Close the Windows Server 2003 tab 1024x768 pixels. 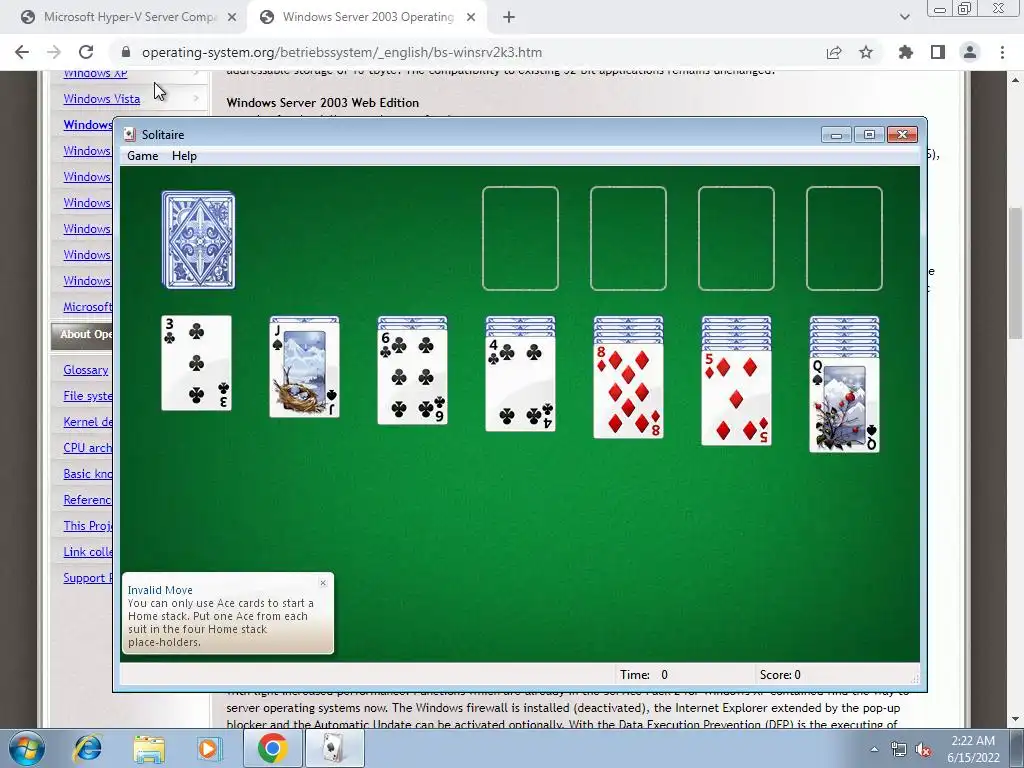471,18
